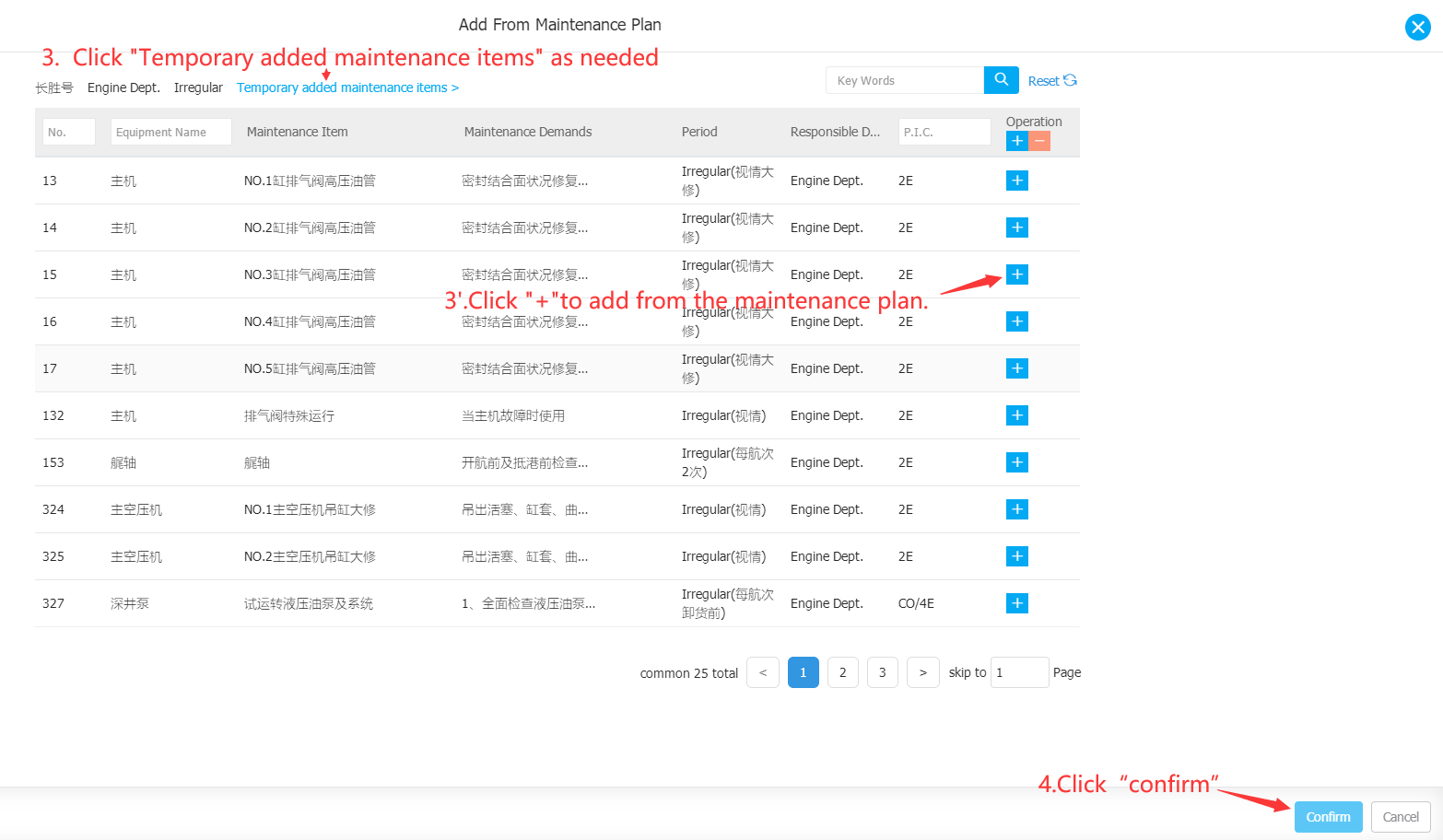Image resolution: width=1443 pixels, height=840 pixels.
Task: Close the Add From Maintenance Plan dialog
Action: click(x=1418, y=28)
